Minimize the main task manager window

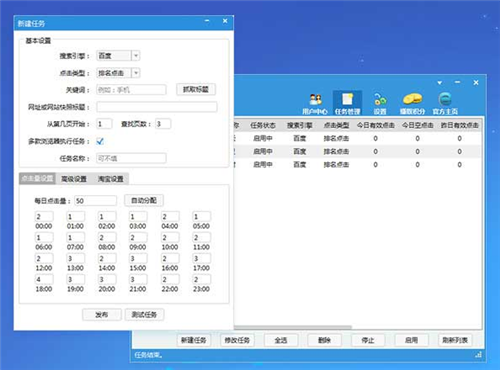[x=457, y=82]
